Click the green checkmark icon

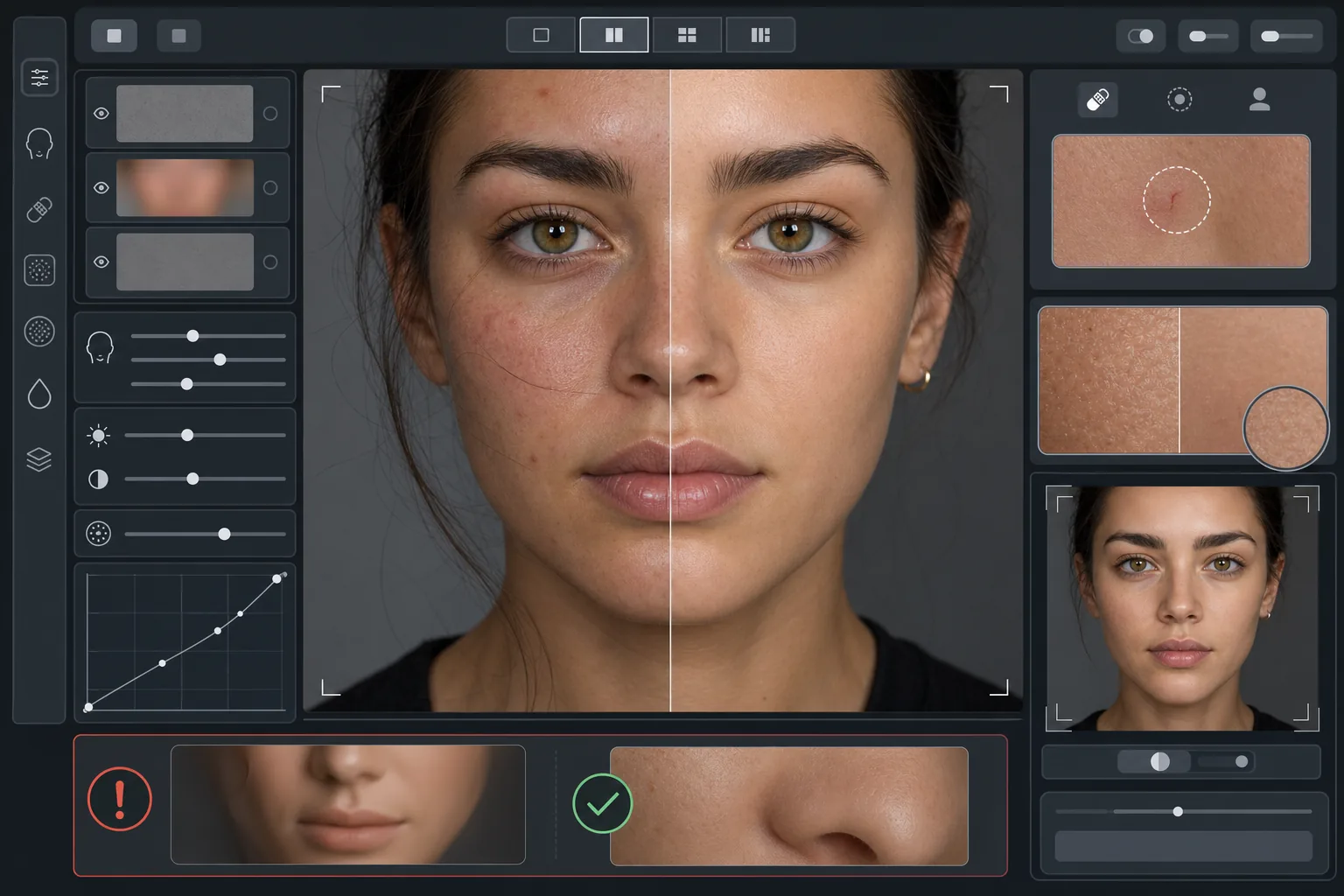point(602,803)
